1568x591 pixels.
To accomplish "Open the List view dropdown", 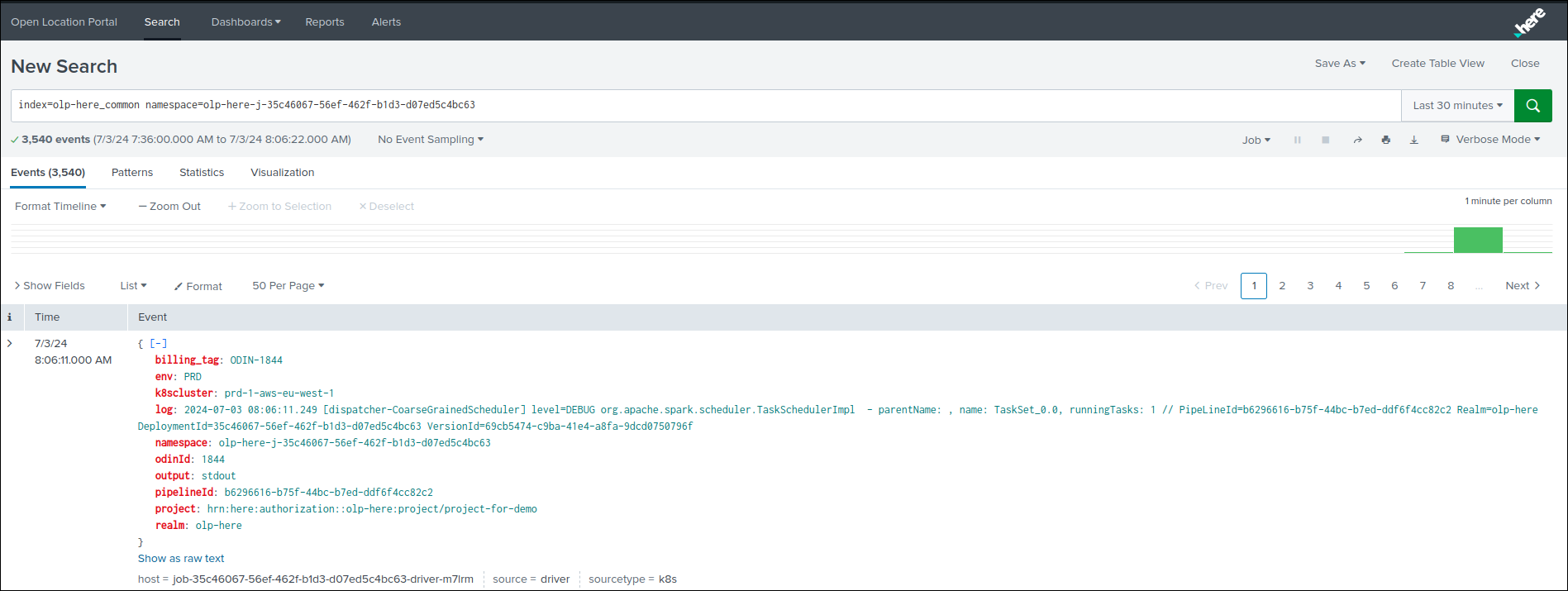I will click(x=133, y=286).
